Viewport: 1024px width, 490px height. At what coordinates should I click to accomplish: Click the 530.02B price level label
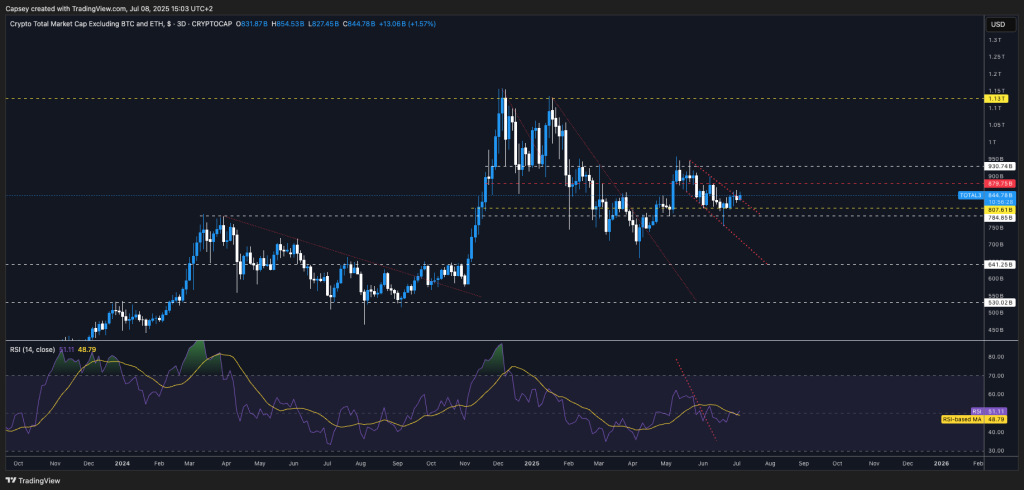[1001, 302]
